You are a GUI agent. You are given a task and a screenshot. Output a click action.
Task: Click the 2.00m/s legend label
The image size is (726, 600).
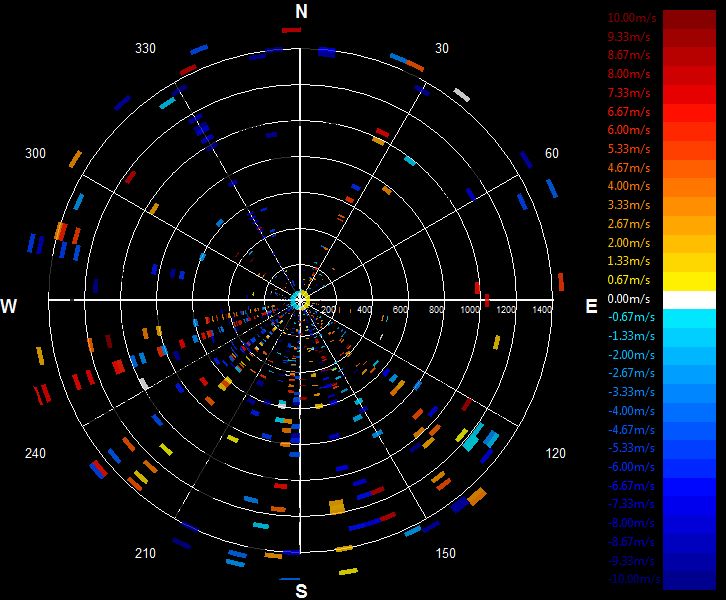[x=629, y=243]
